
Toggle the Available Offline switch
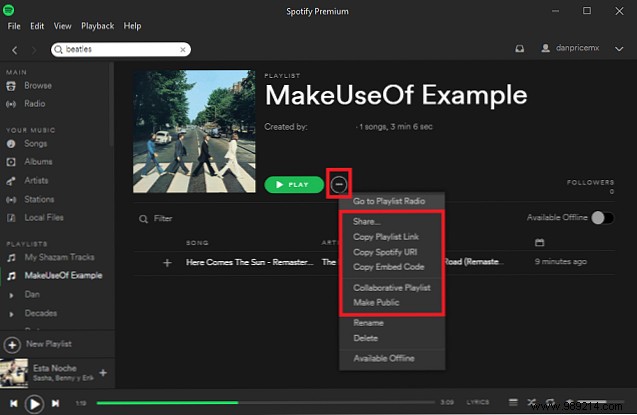[x=602, y=218]
